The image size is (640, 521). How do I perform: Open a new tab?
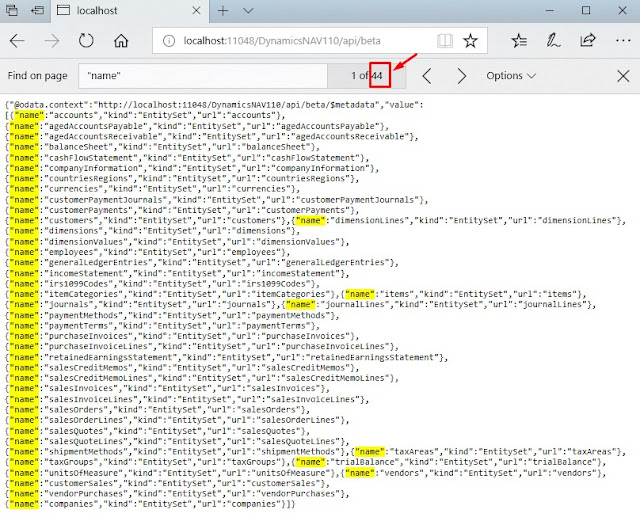click(223, 11)
